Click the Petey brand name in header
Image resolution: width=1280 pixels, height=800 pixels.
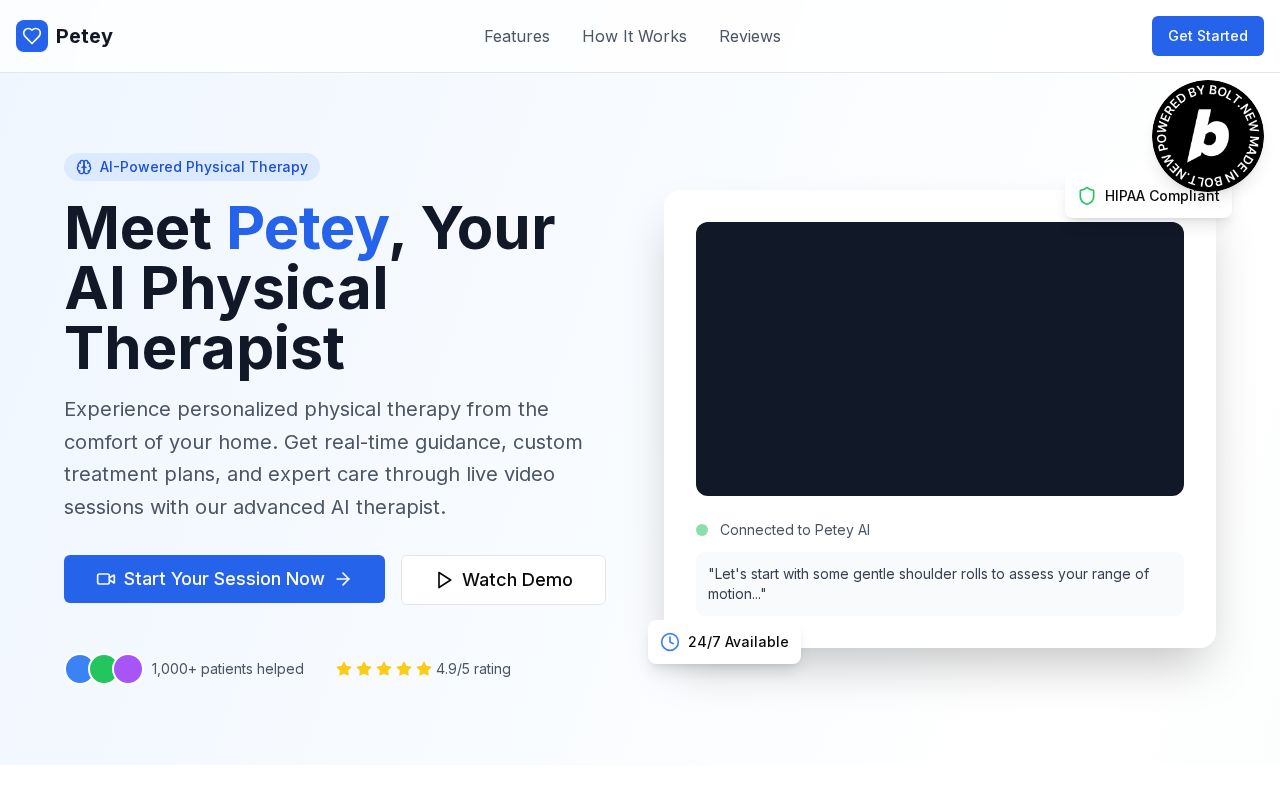pyautogui.click(x=84, y=36)
